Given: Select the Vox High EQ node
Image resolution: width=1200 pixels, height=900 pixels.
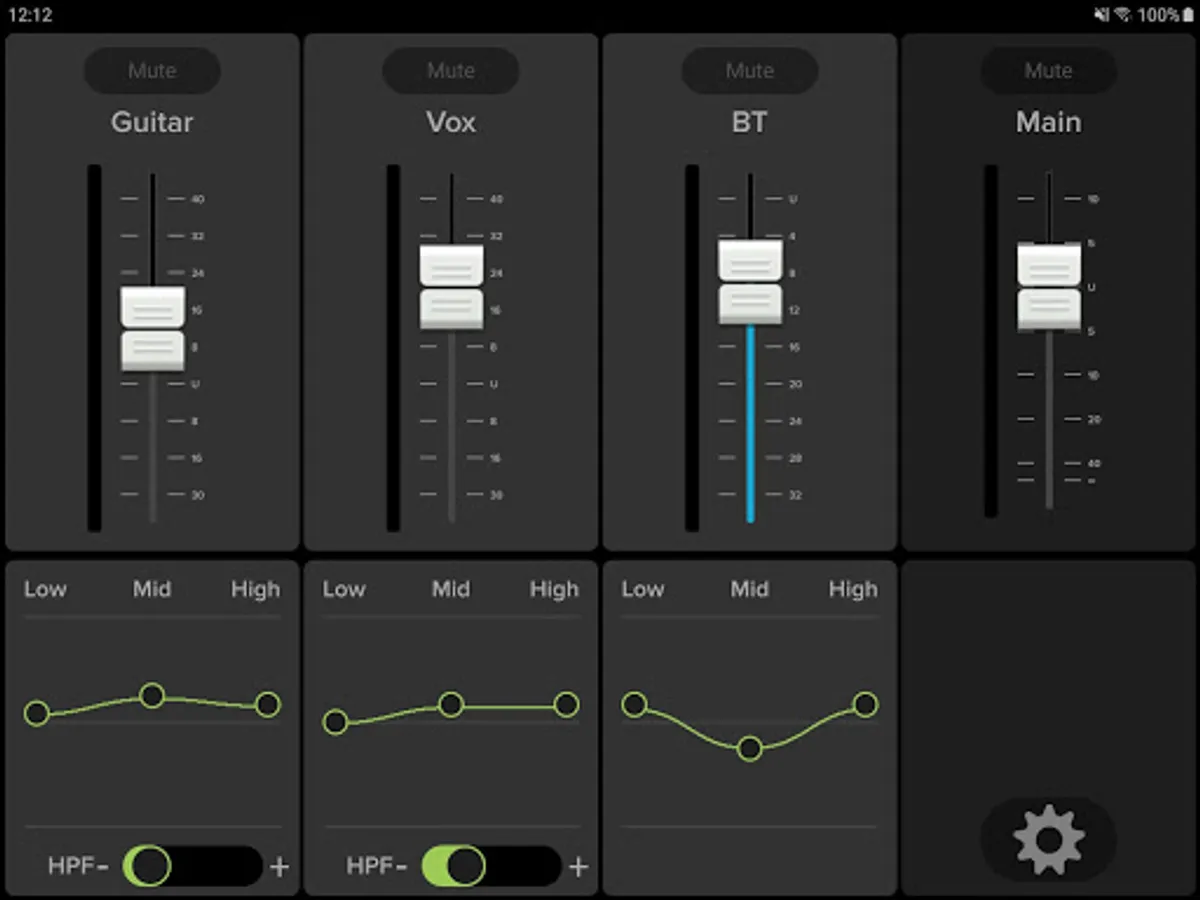Looking at the screenshot, I should pos(566,705).
